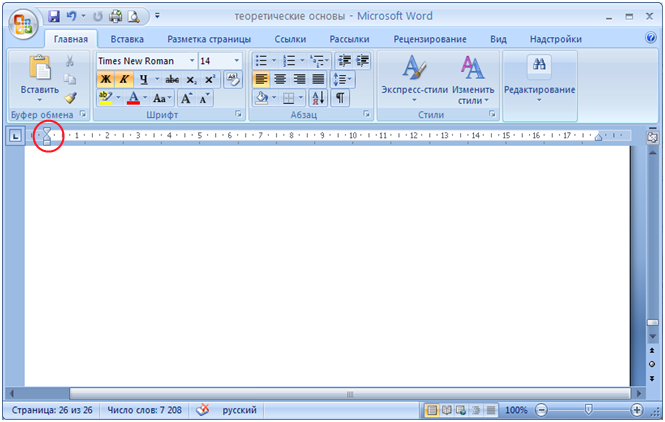Customize the quick access toolbar
The width and height of the screenshot is (665, 422).
click(x=157, y=16)
